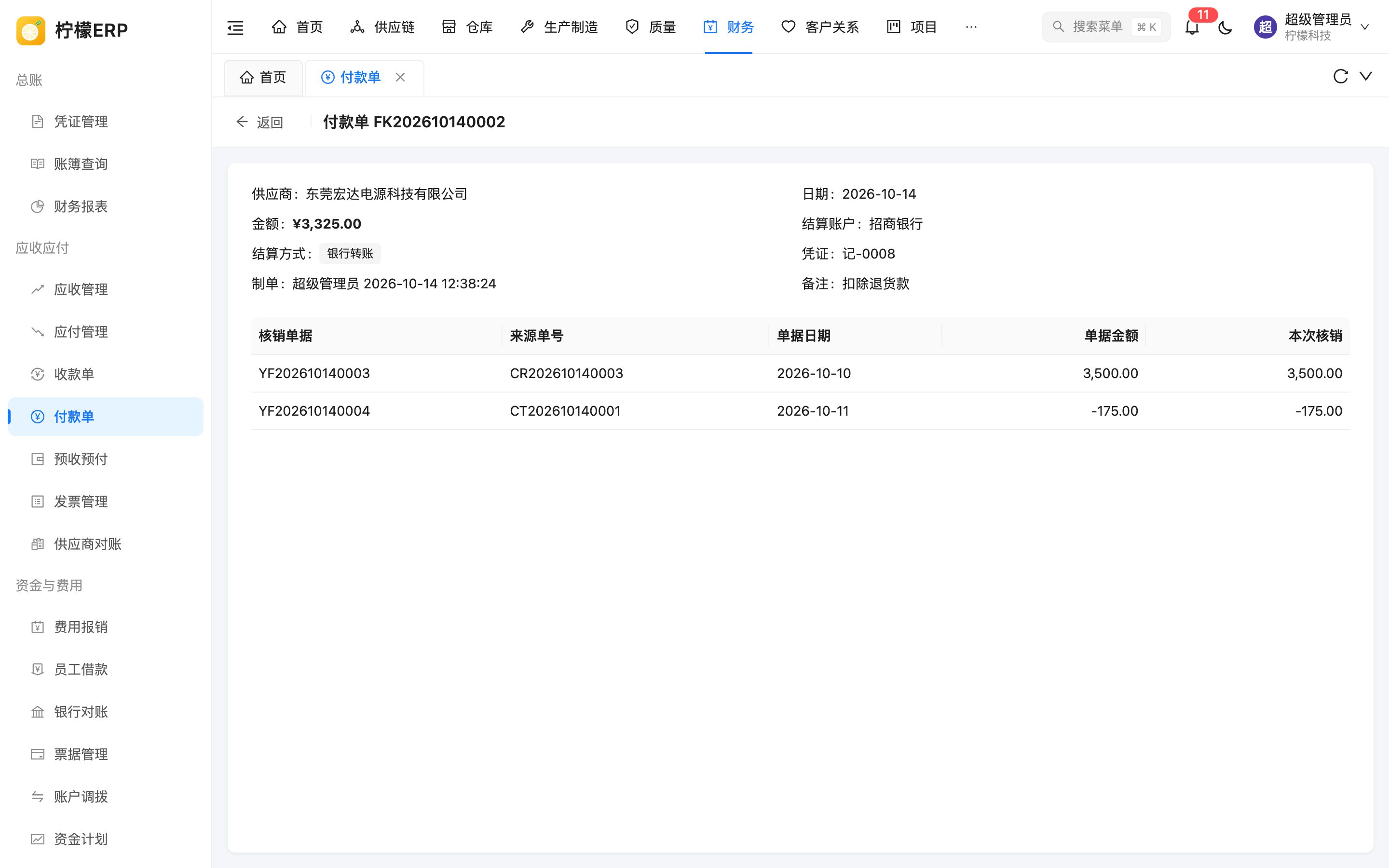Open 账户调拨 in sidebar

point(106,797)
